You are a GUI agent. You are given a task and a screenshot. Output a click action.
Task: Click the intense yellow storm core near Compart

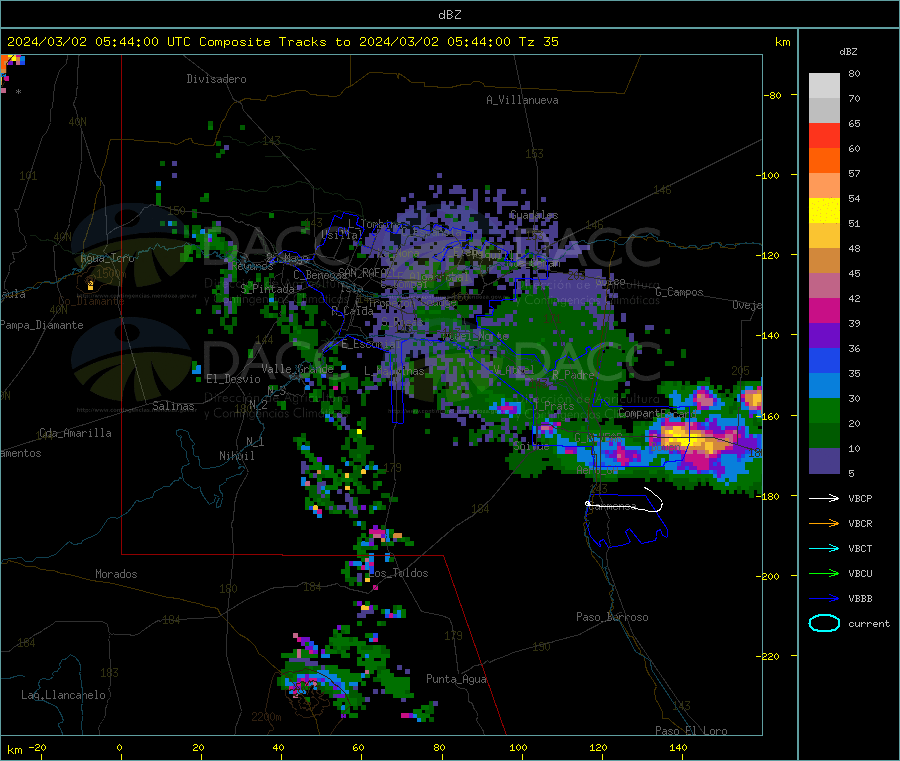tap(688, 437)
